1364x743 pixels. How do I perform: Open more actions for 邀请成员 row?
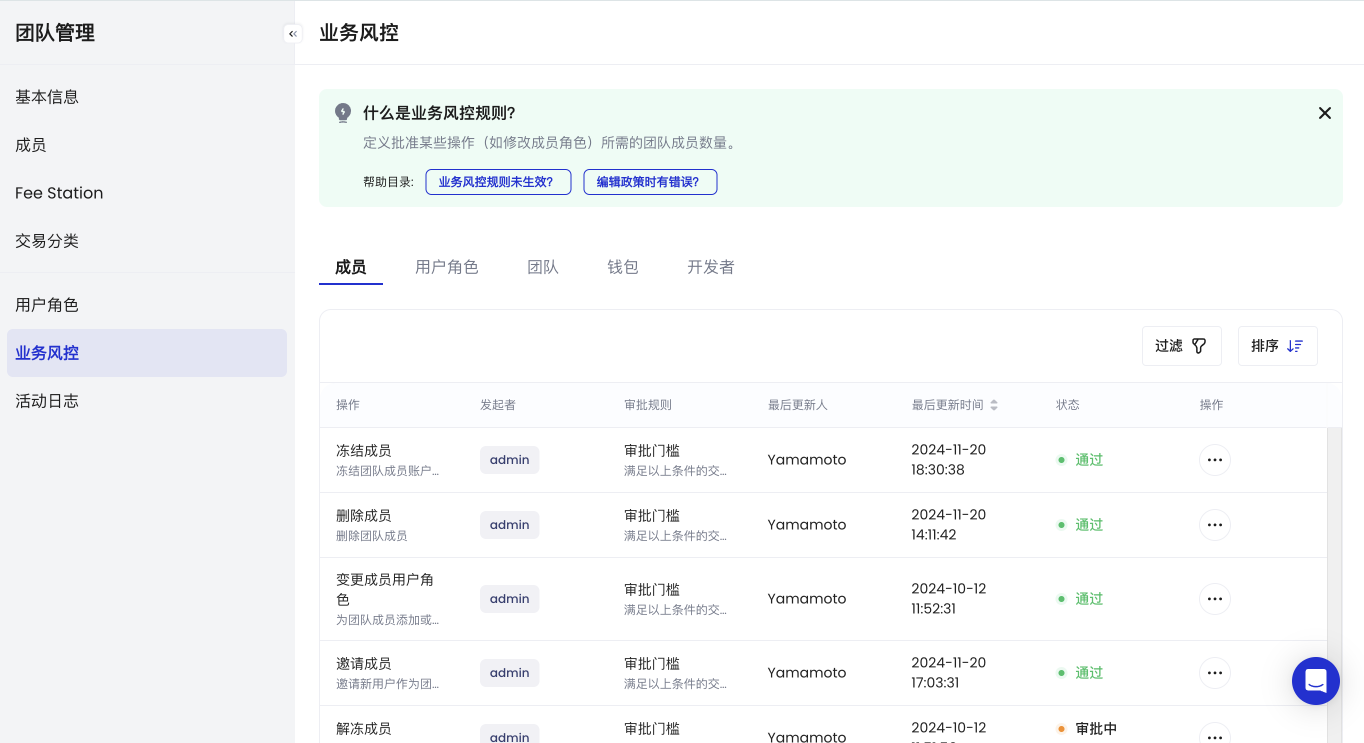(1215, 673)
